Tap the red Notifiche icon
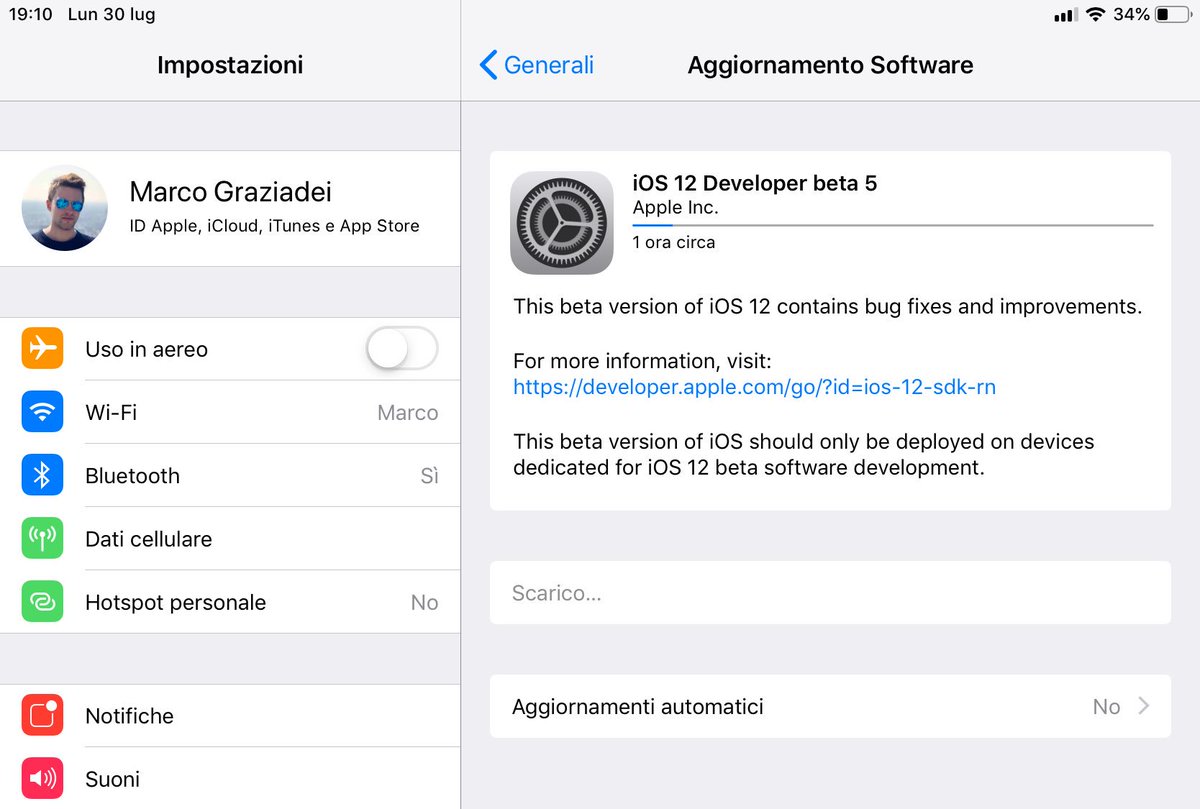Viewport: 1200px width, 809px height. 42,715
